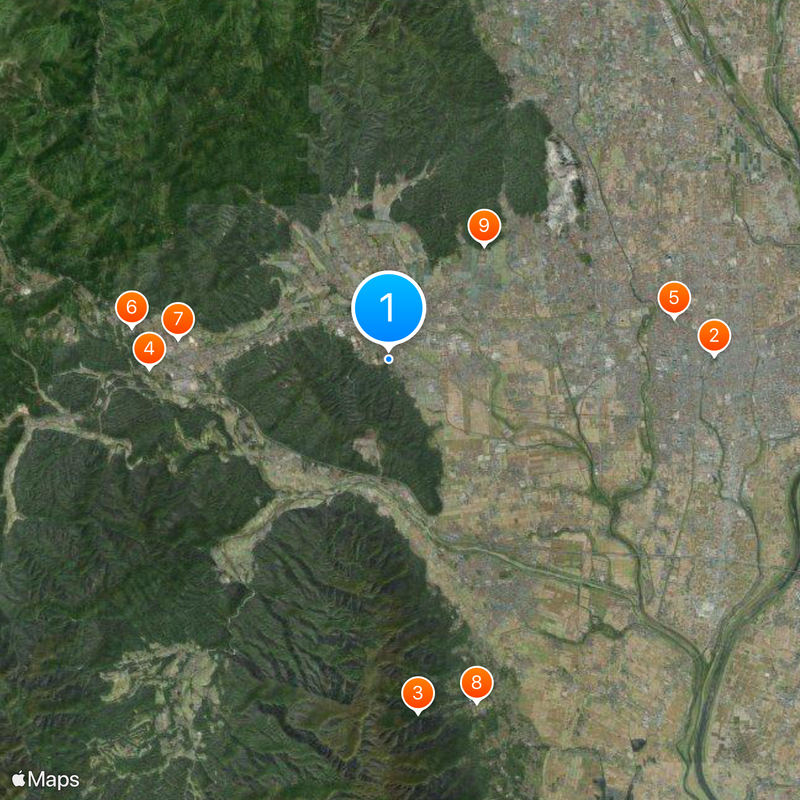Click the small blue location dot below pin 1
The height and width of the screenshot is (800, 800).
pyautogui.click(x=388, y=359)
